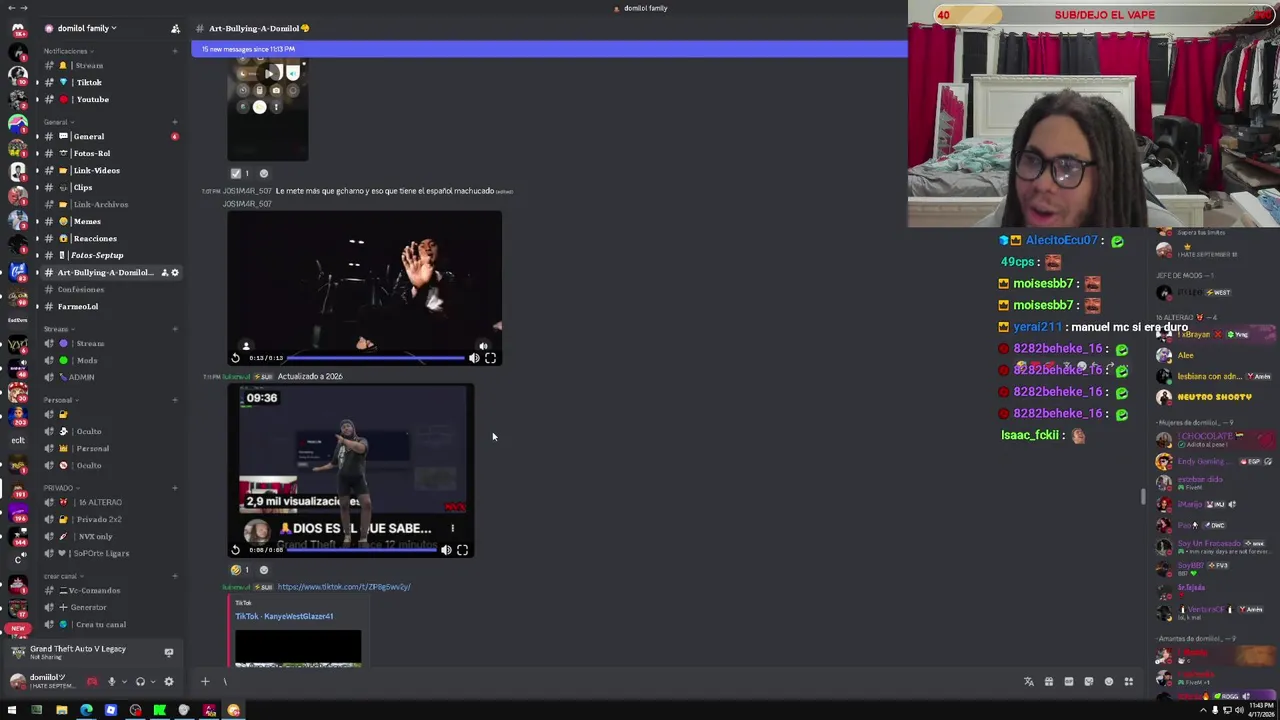
Task: Replay the 0:13 dark stage video
Action: [236, 357]
